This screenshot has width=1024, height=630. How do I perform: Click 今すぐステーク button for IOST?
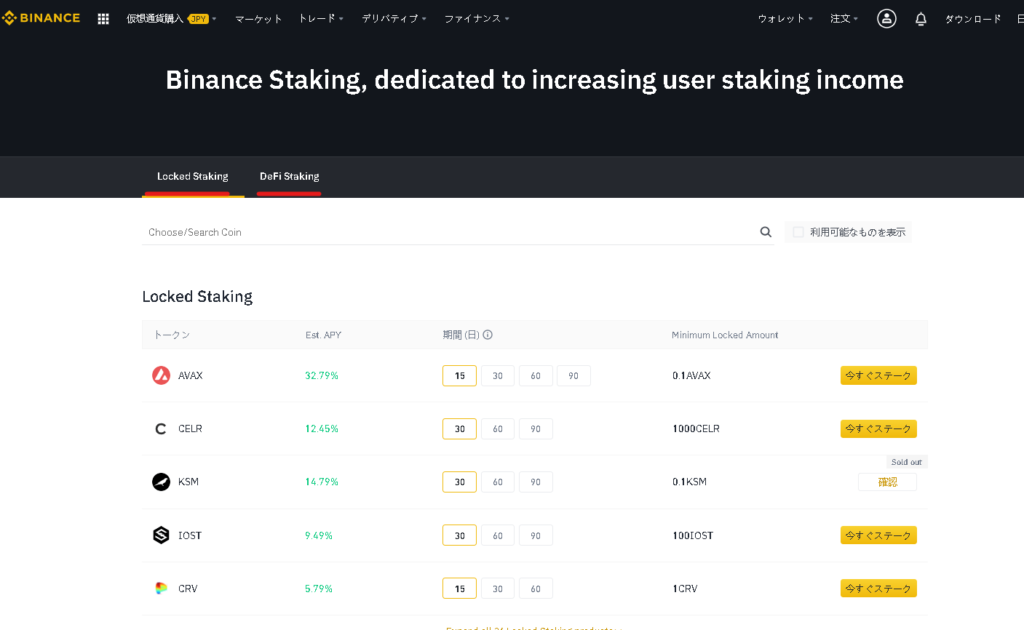(878, 535)
